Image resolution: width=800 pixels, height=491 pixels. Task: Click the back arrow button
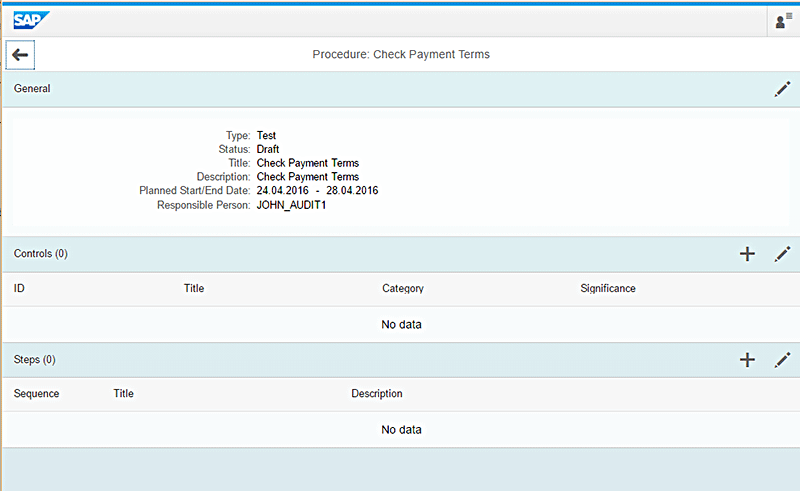(x=20, y=54)
